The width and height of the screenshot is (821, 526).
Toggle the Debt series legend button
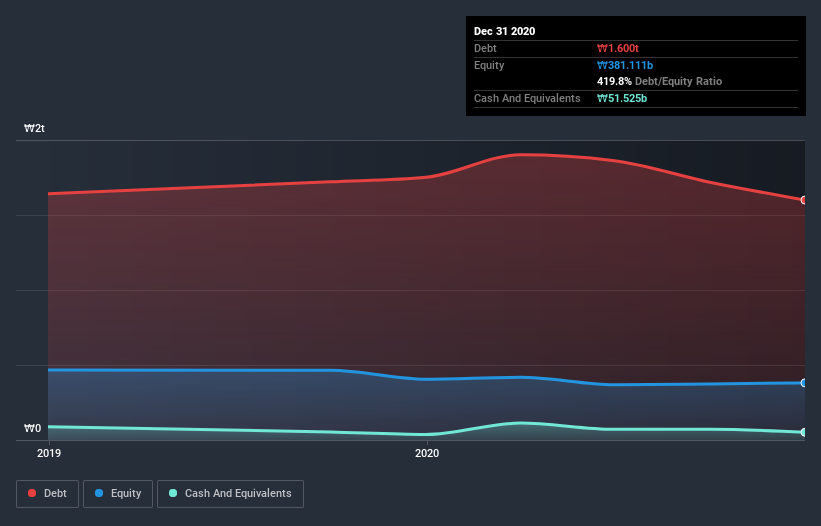(x=47, y=494)
